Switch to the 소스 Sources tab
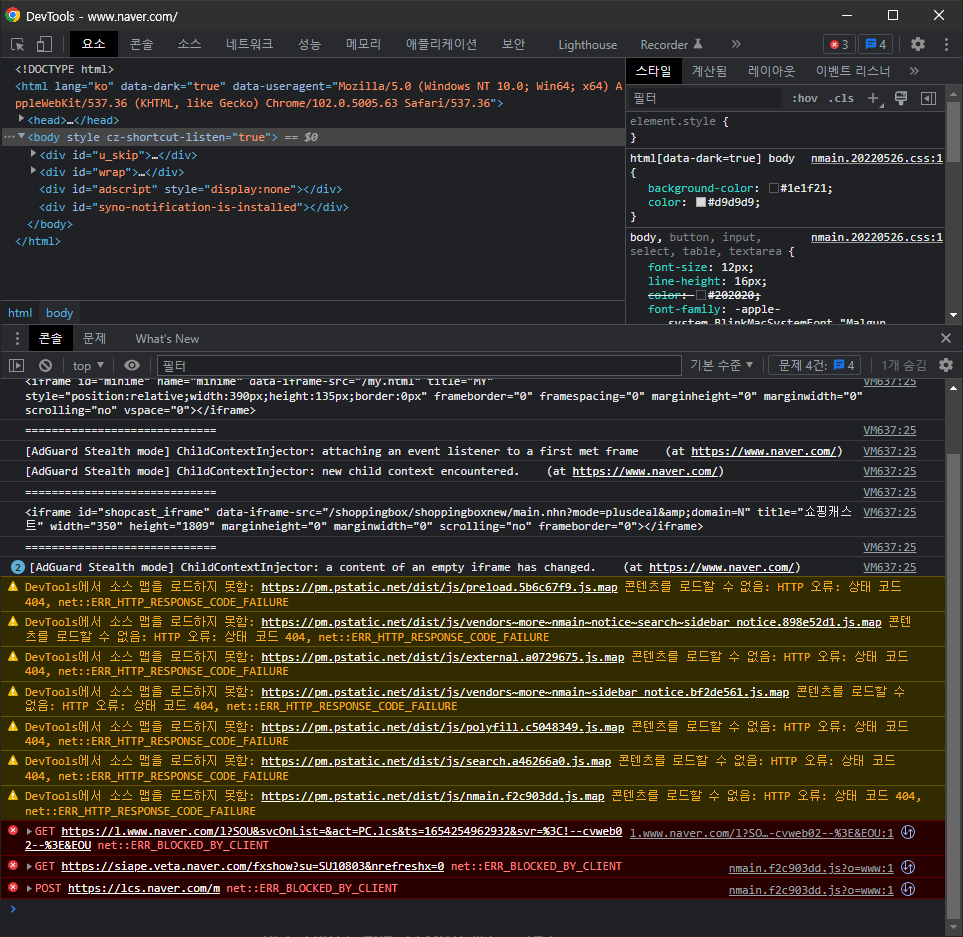This screenshot has height=937, width=963. point(189,44)
